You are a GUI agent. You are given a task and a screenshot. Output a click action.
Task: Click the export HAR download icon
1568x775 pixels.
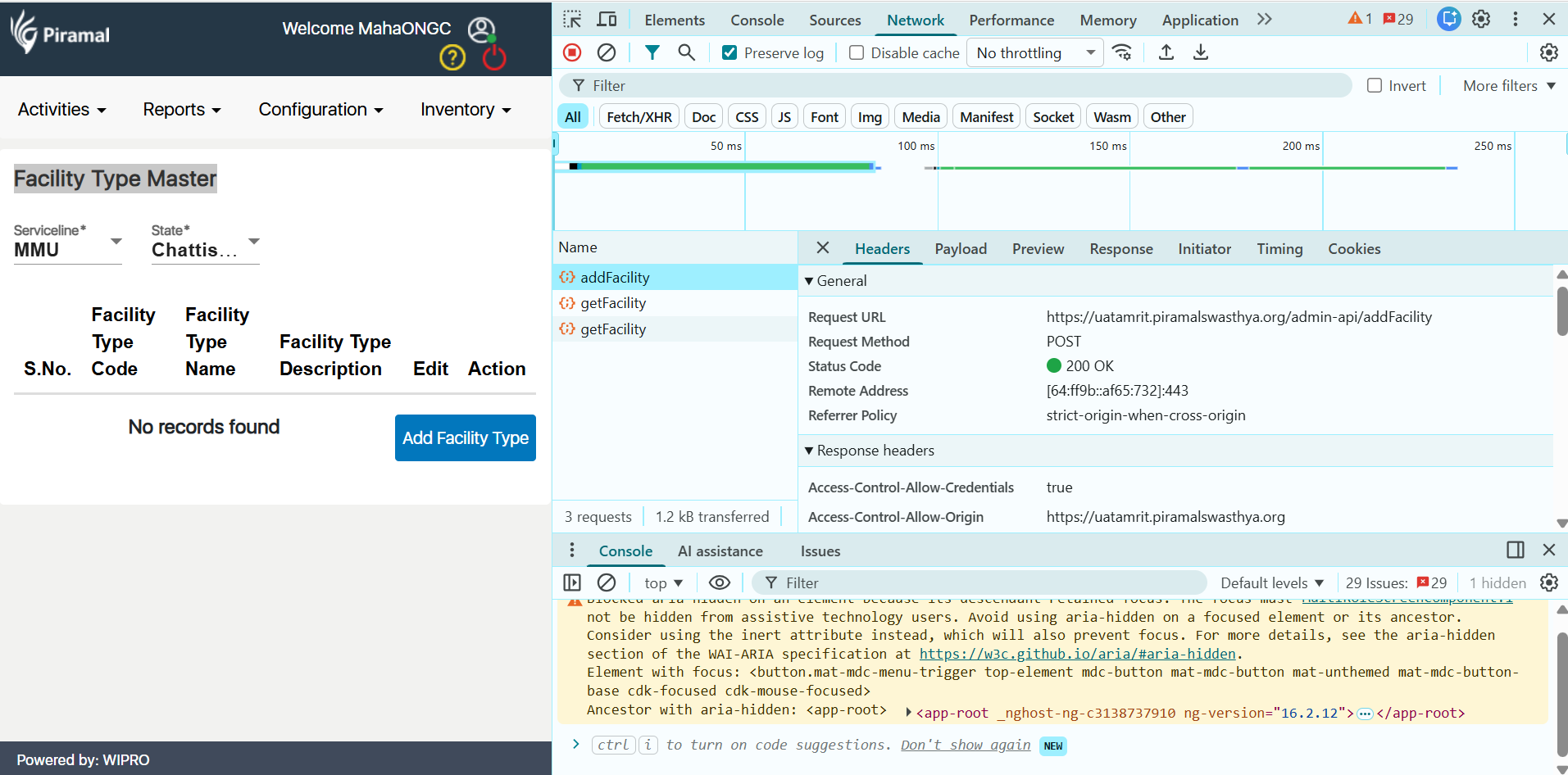click(x=1201, y=52)
